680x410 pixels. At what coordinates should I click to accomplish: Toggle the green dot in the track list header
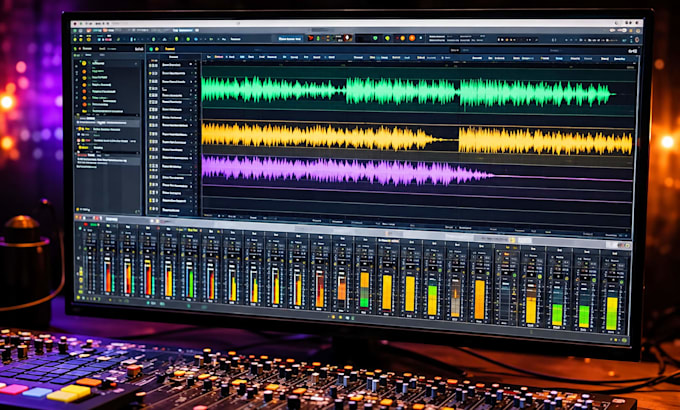click(151, 49)
